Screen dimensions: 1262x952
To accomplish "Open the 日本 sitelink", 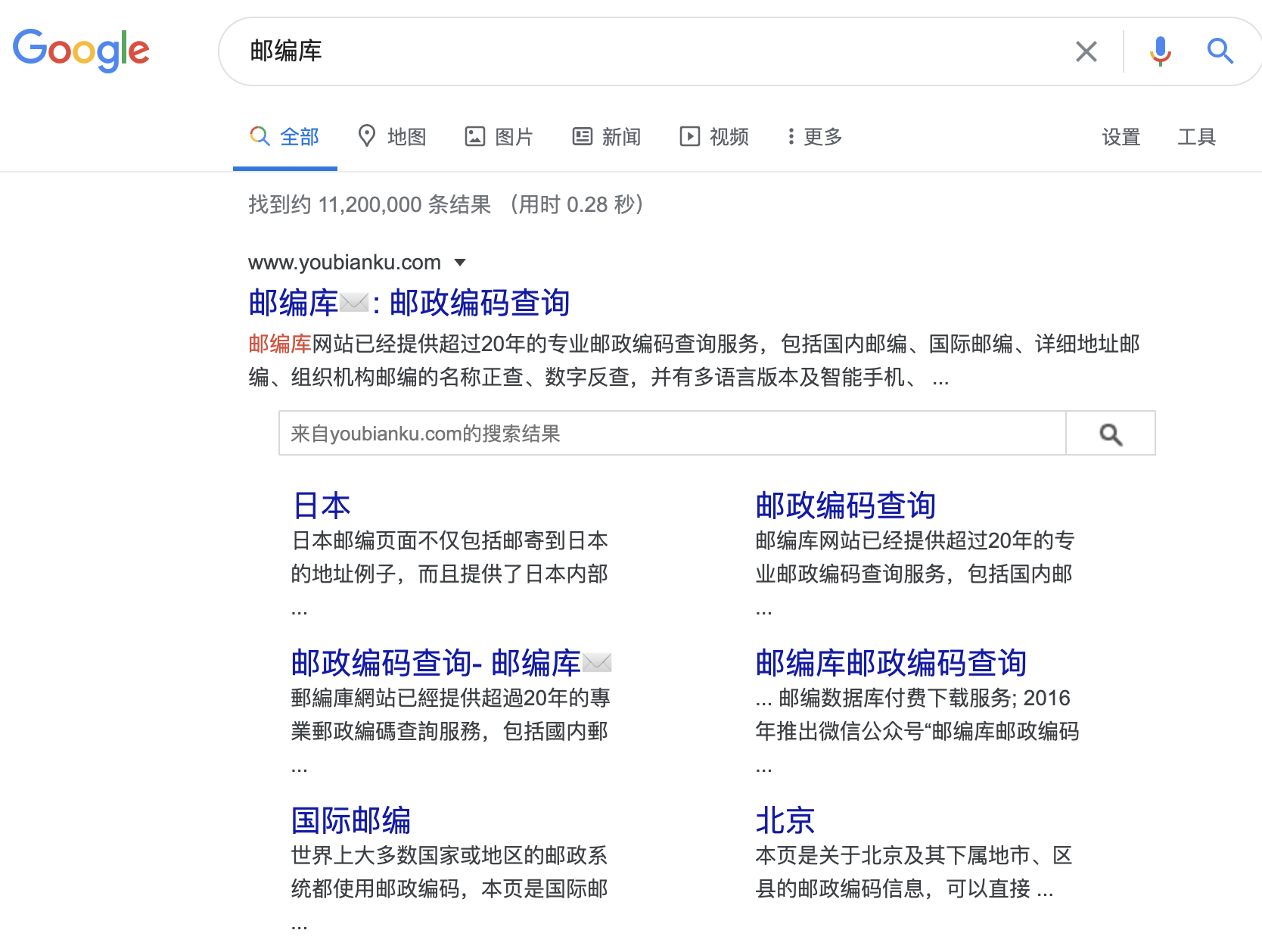I will point(322,506).
